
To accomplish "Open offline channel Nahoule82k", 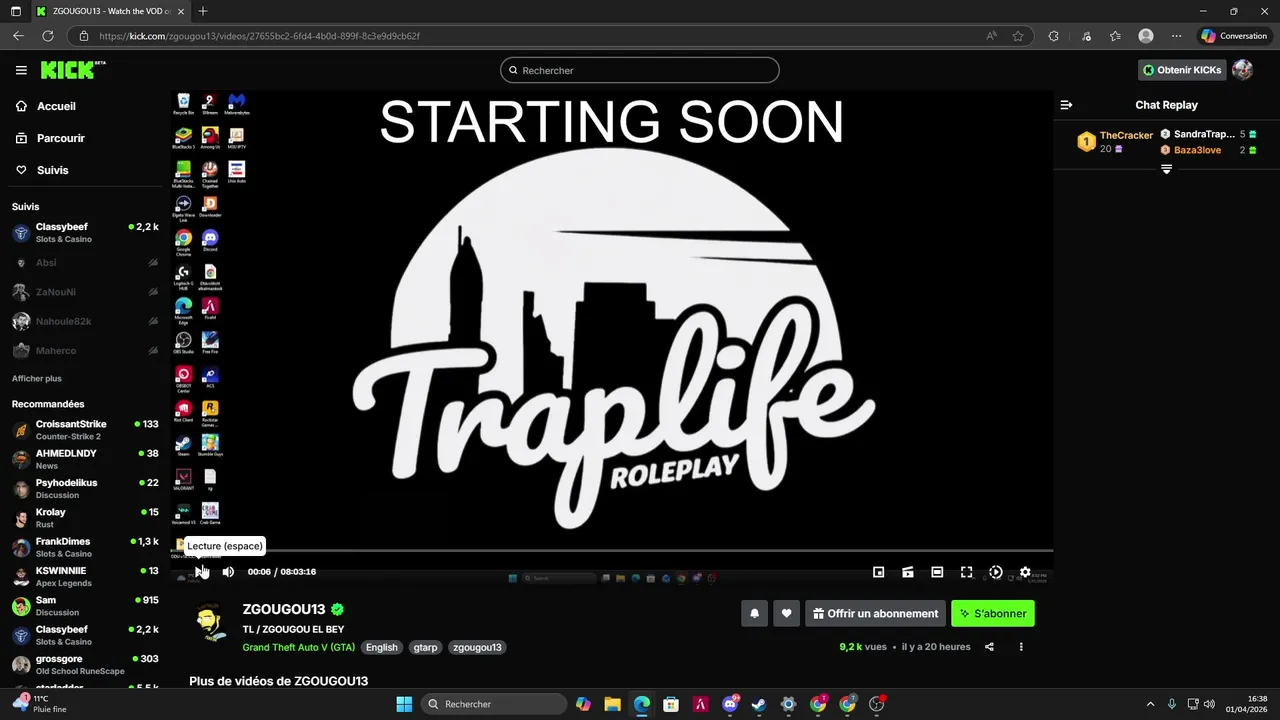I will point(85,321).
